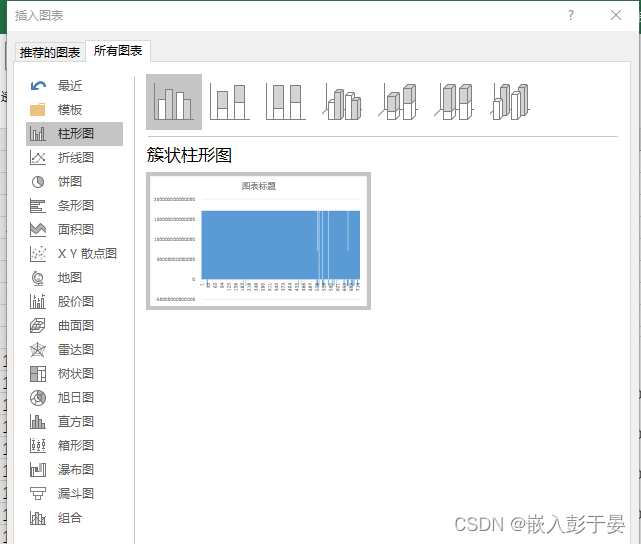Click the clustered column chart preview thumbnail
Image resolution: width=641 pixels, height=544 pixels.
[x=258, y=241]
